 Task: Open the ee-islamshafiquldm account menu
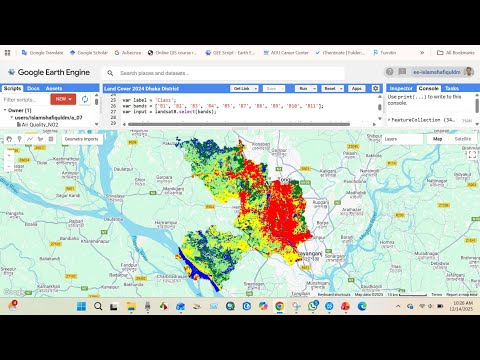click(443, 72)
